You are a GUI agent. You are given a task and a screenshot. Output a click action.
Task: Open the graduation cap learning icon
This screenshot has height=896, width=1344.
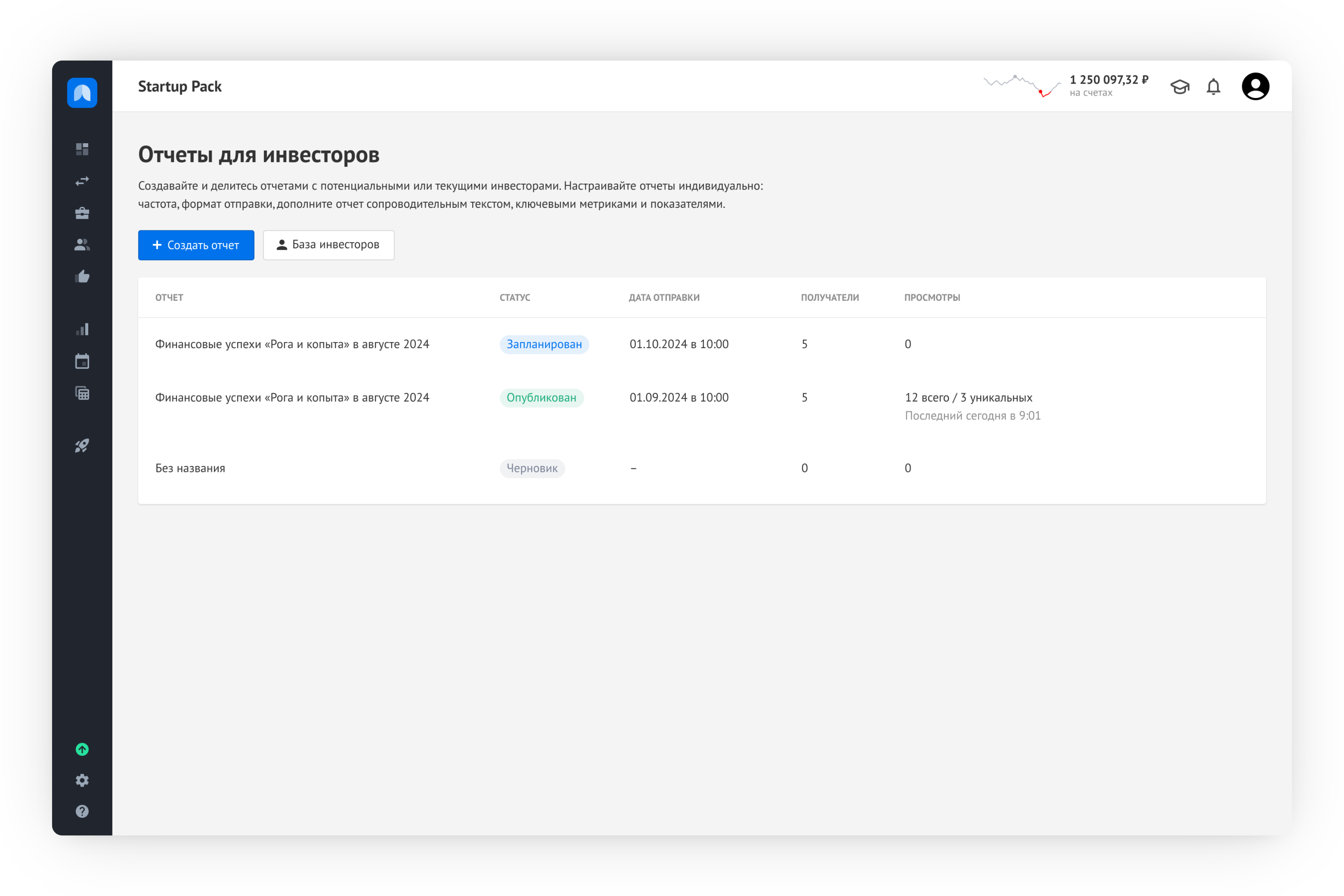[1179, 87]
